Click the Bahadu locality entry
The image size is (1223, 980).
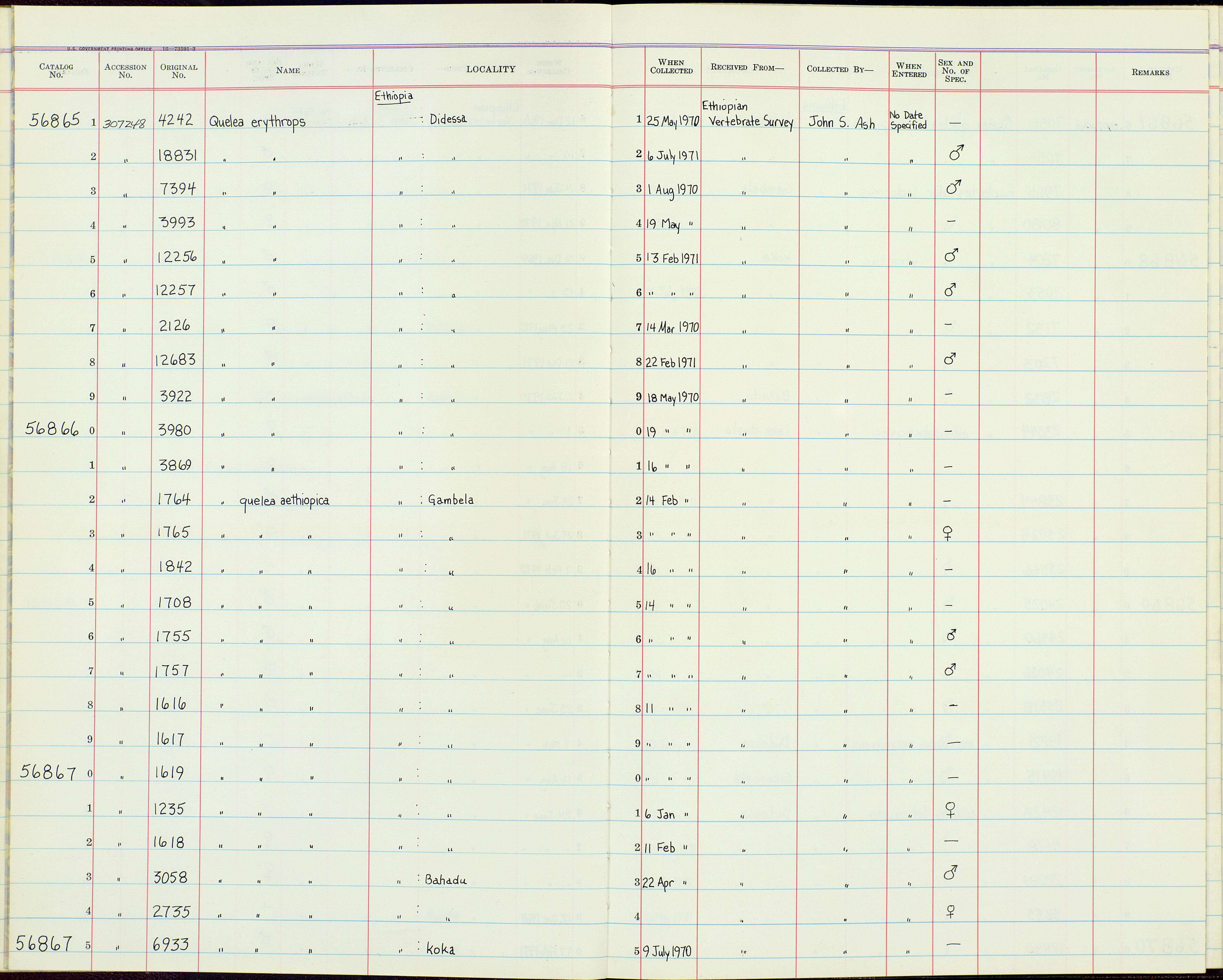445,880
